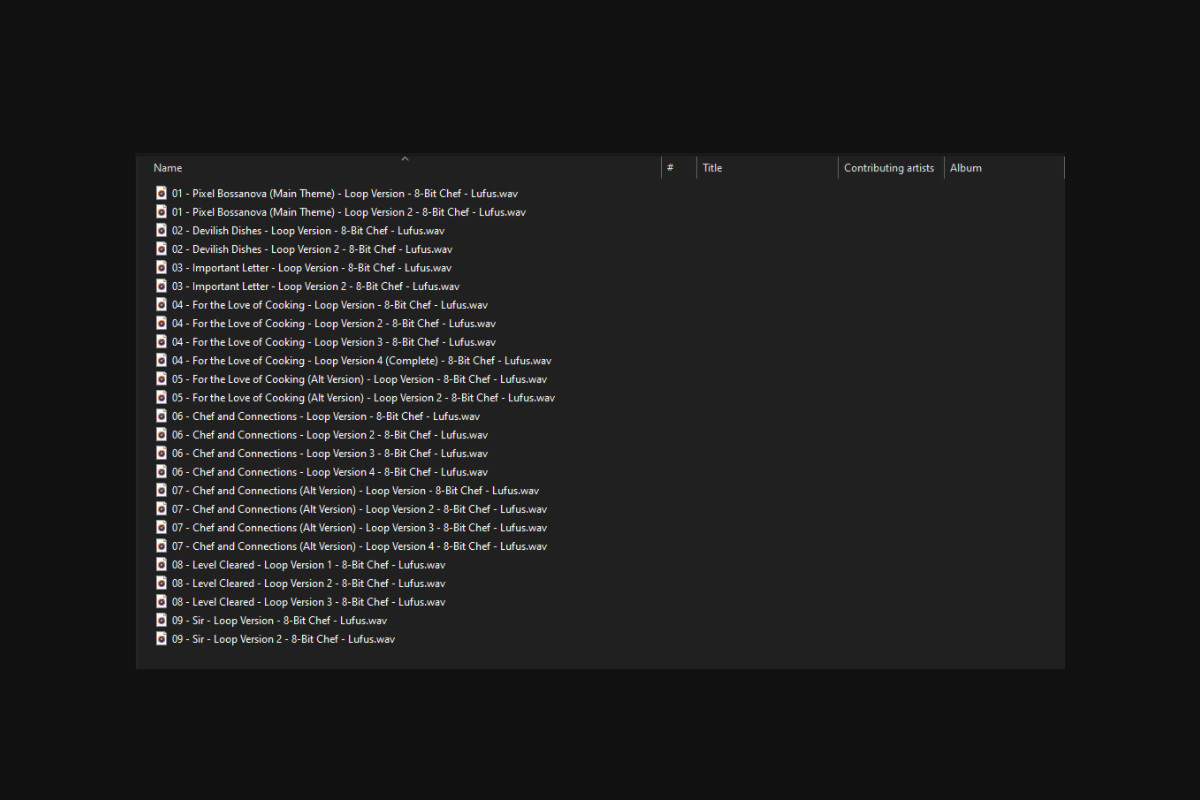This screenshot has width=1200, height=800.
Task: Select '03 - Important Letter - Loop Version - 8-Bit Chef' name
Action: click(x=311, y=267)
